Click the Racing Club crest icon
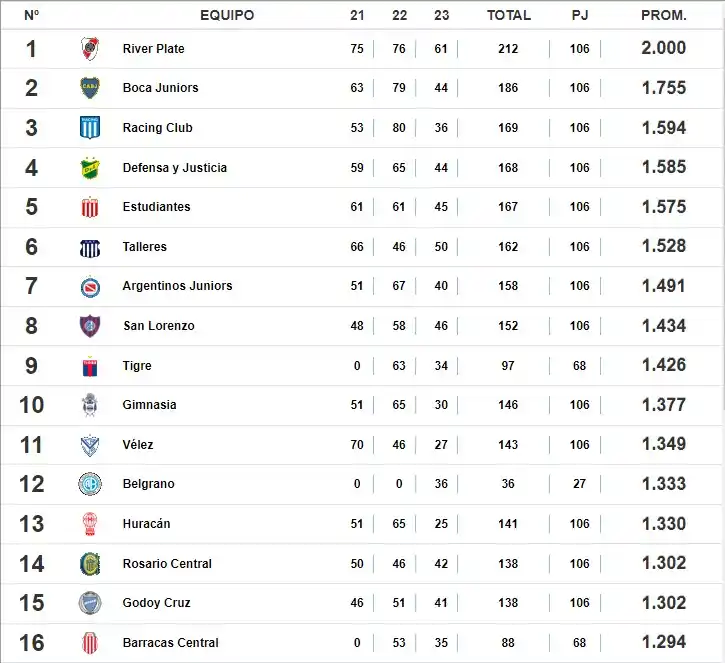The image size is (725, 663). pyautogui.click(x=90, y=128)
